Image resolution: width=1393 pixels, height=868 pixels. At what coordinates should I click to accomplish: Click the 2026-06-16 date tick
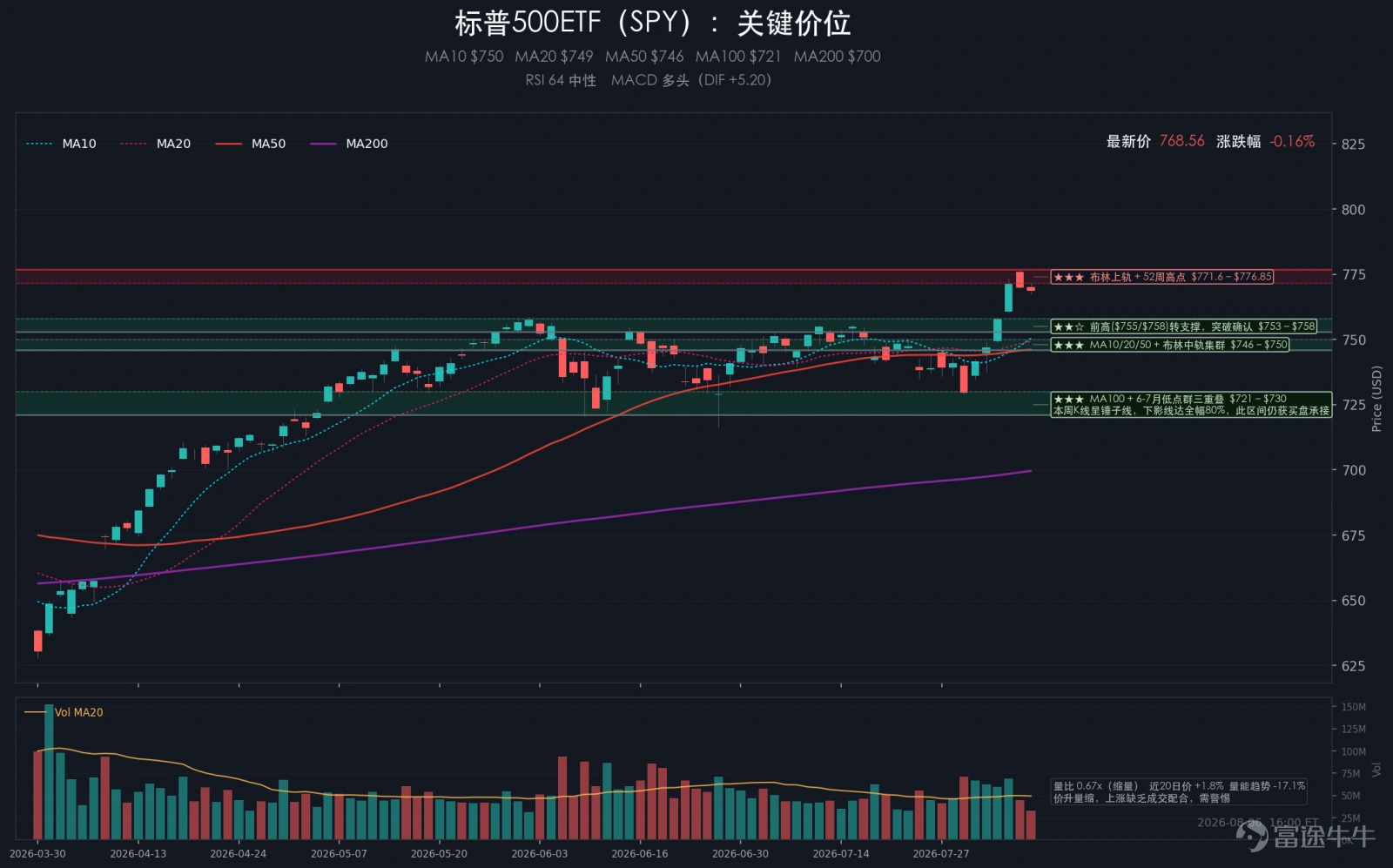pyautogui.click(x=640, y=854)
